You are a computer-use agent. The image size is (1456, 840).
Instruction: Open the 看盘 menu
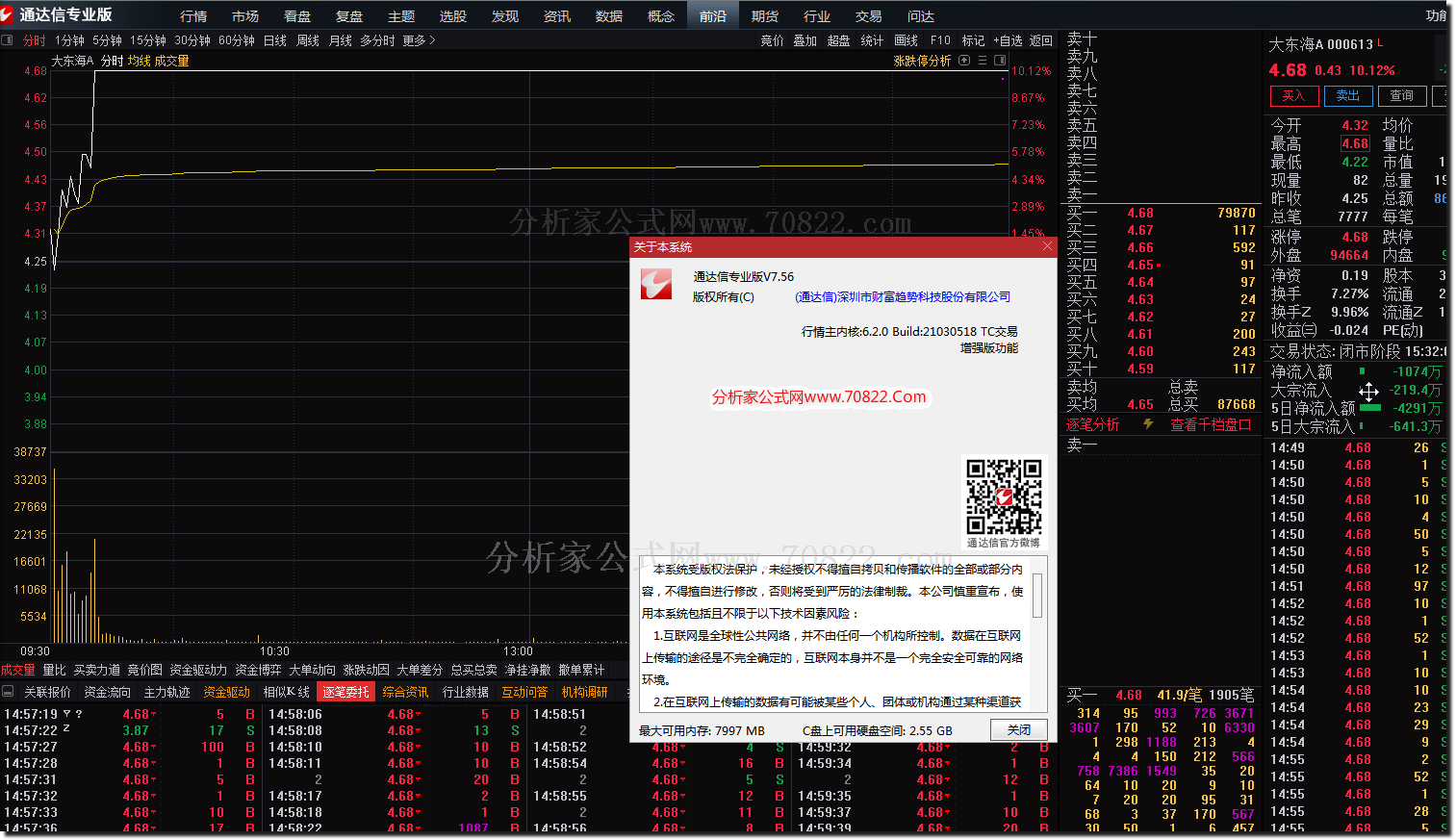coord(297,15)
